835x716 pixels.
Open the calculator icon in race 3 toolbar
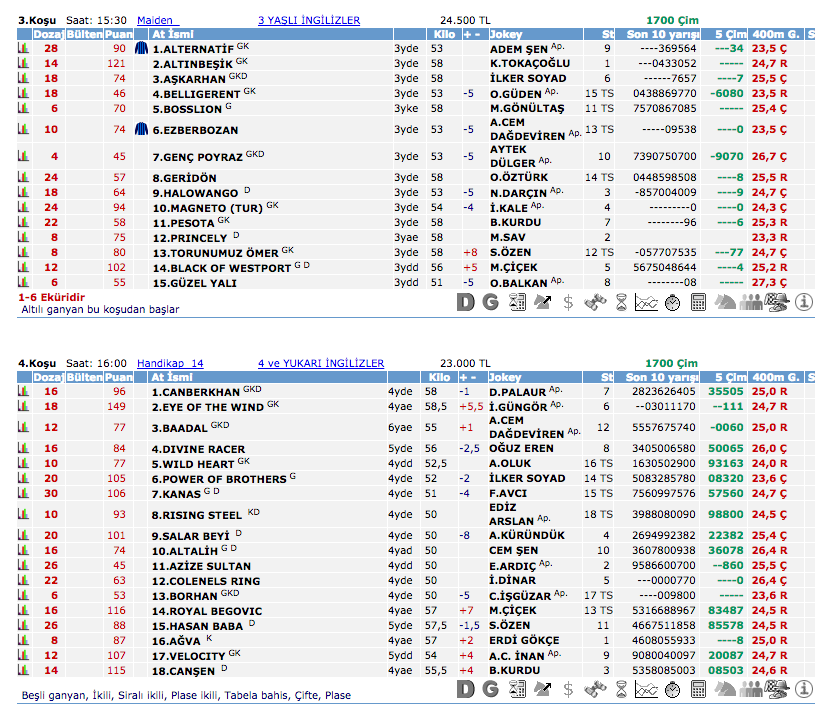coord(699,302)
